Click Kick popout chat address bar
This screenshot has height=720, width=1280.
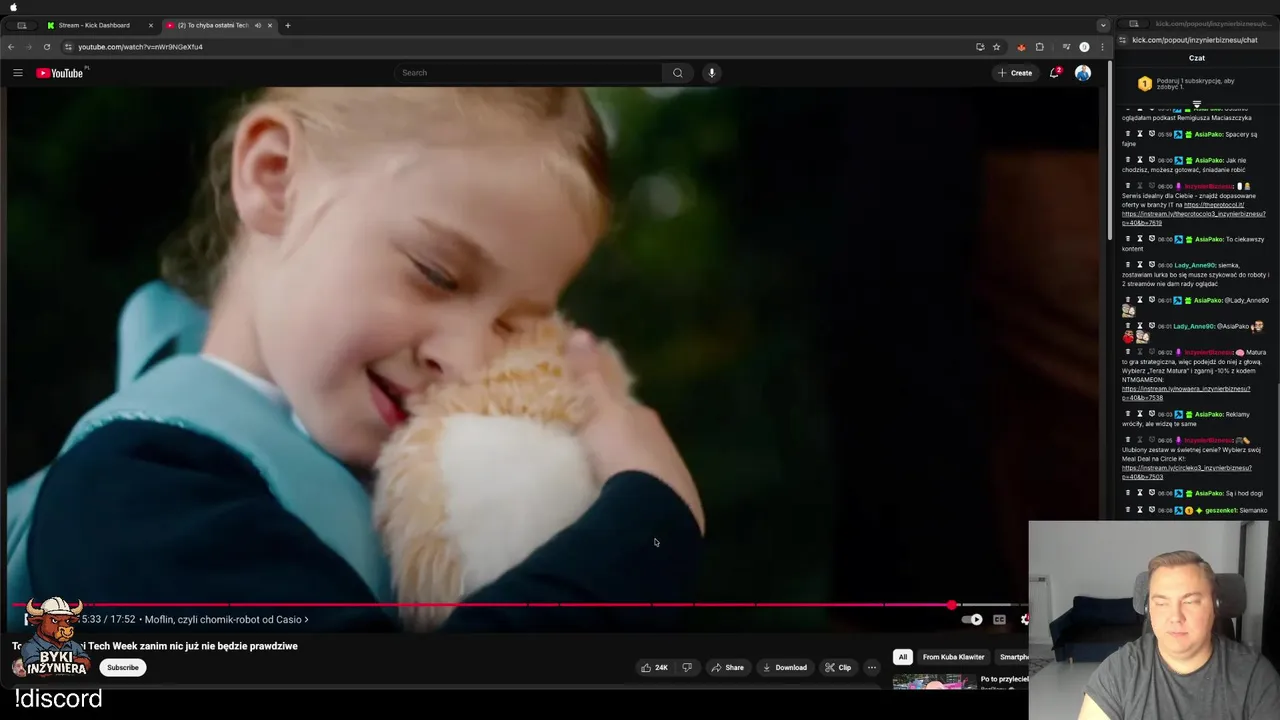pos(1195,40)
